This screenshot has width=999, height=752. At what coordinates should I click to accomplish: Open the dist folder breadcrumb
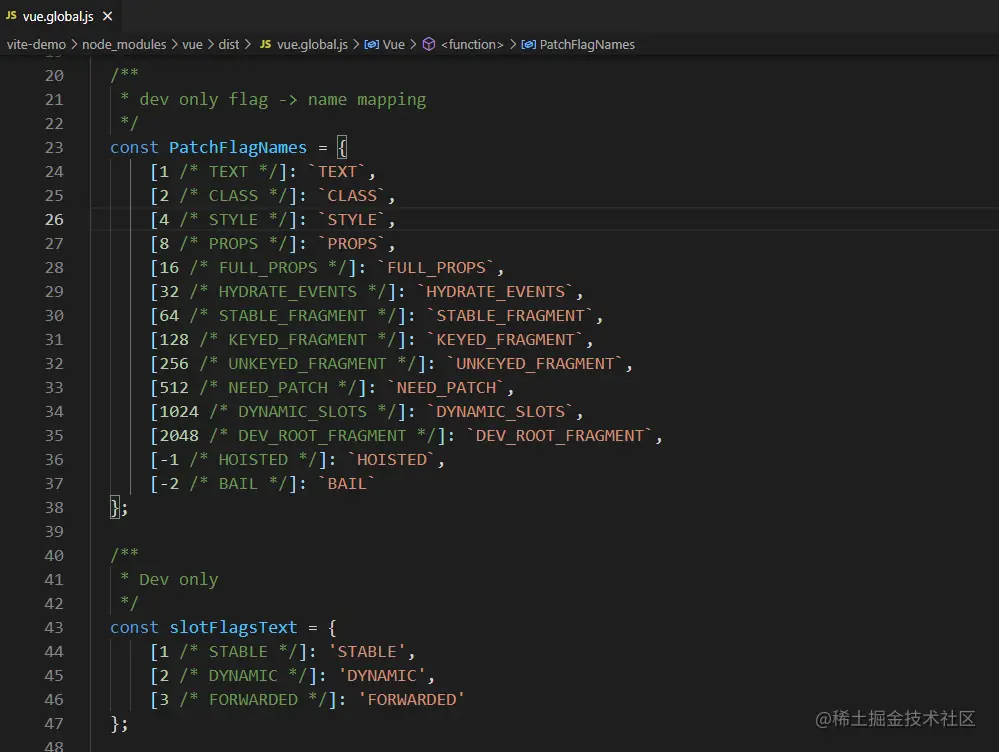(x=229, y=44)
